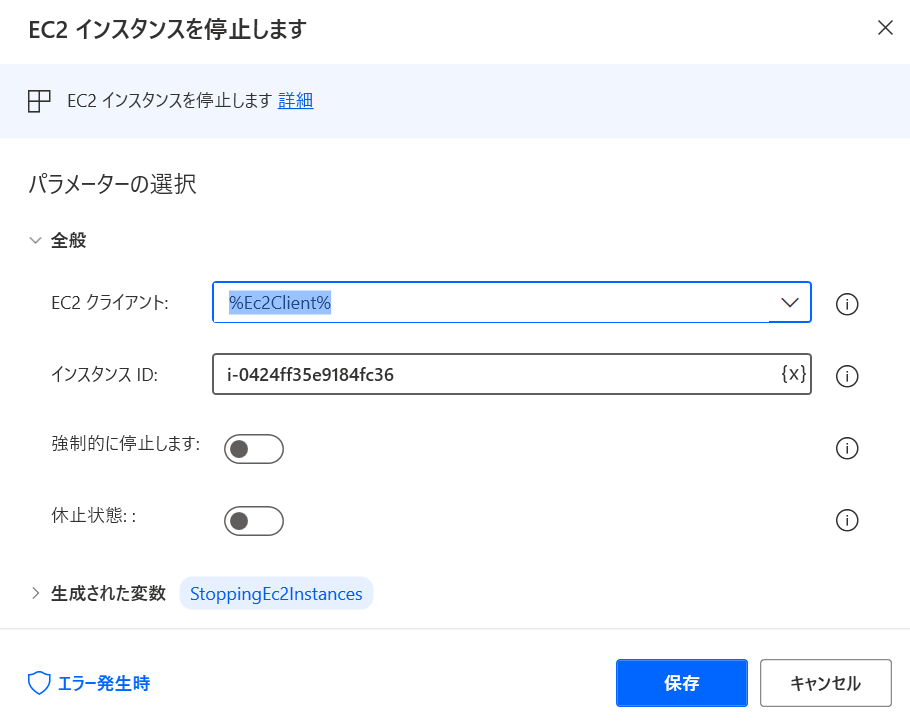Insert variable using the {x} icon

coord(793,374)
